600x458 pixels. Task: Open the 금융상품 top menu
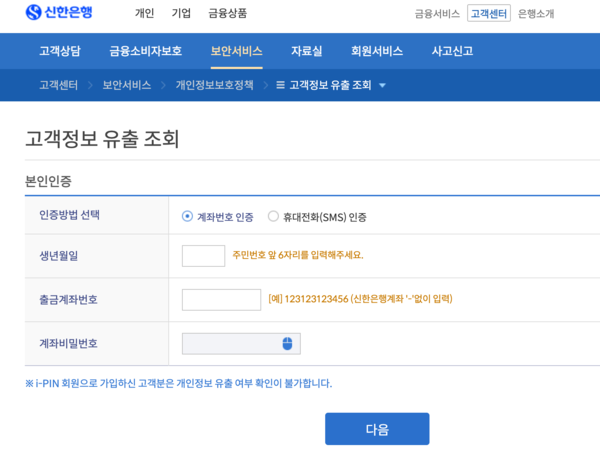tap(228, 13)
